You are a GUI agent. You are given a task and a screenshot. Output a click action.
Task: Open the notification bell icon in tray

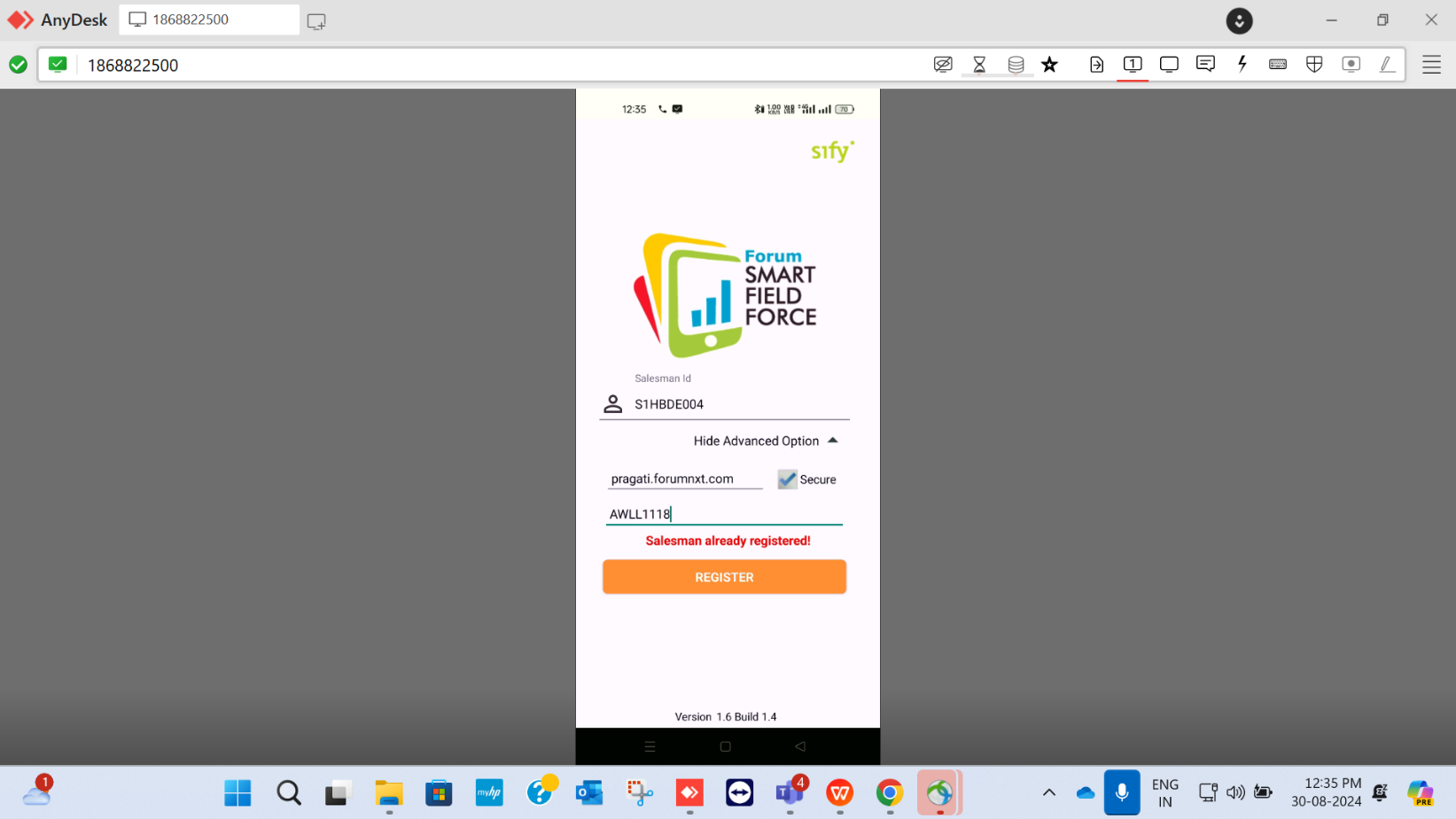tap(1380, 792)
